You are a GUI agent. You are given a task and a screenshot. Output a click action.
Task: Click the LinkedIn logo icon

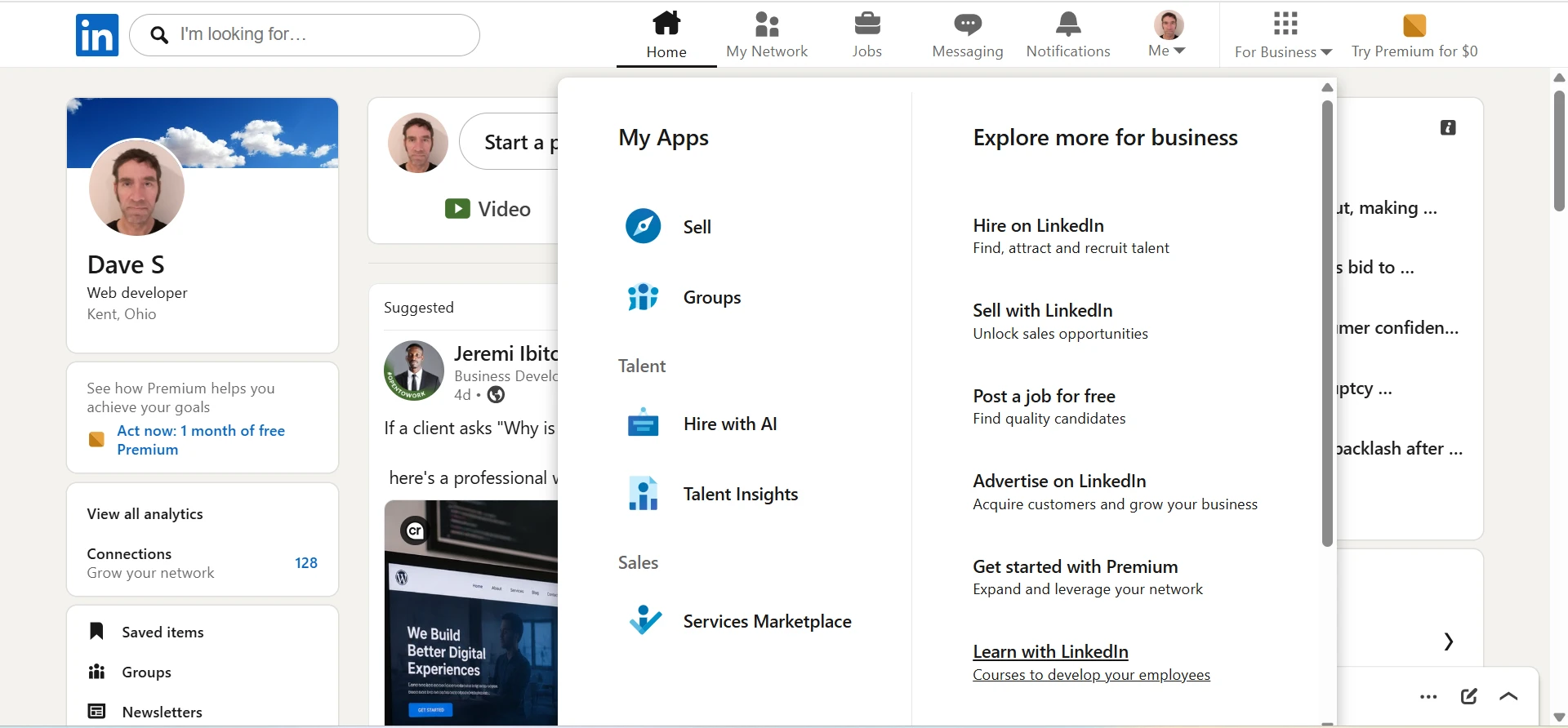click(97, 35)
